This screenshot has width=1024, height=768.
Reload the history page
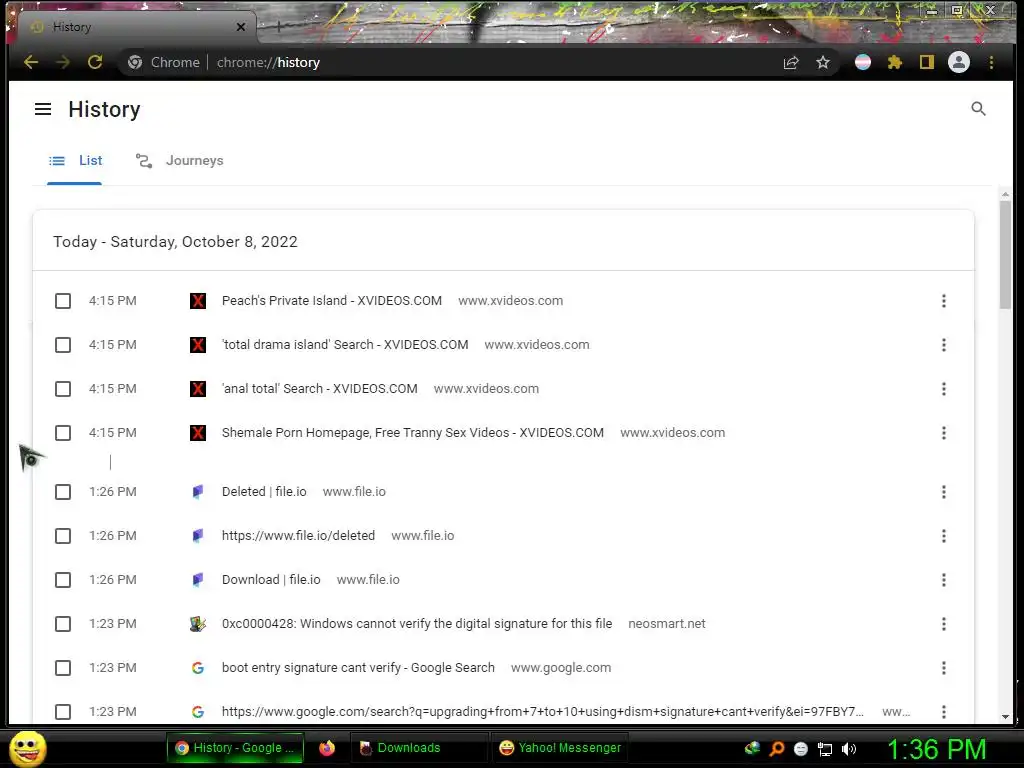click(x=95, y=63)
